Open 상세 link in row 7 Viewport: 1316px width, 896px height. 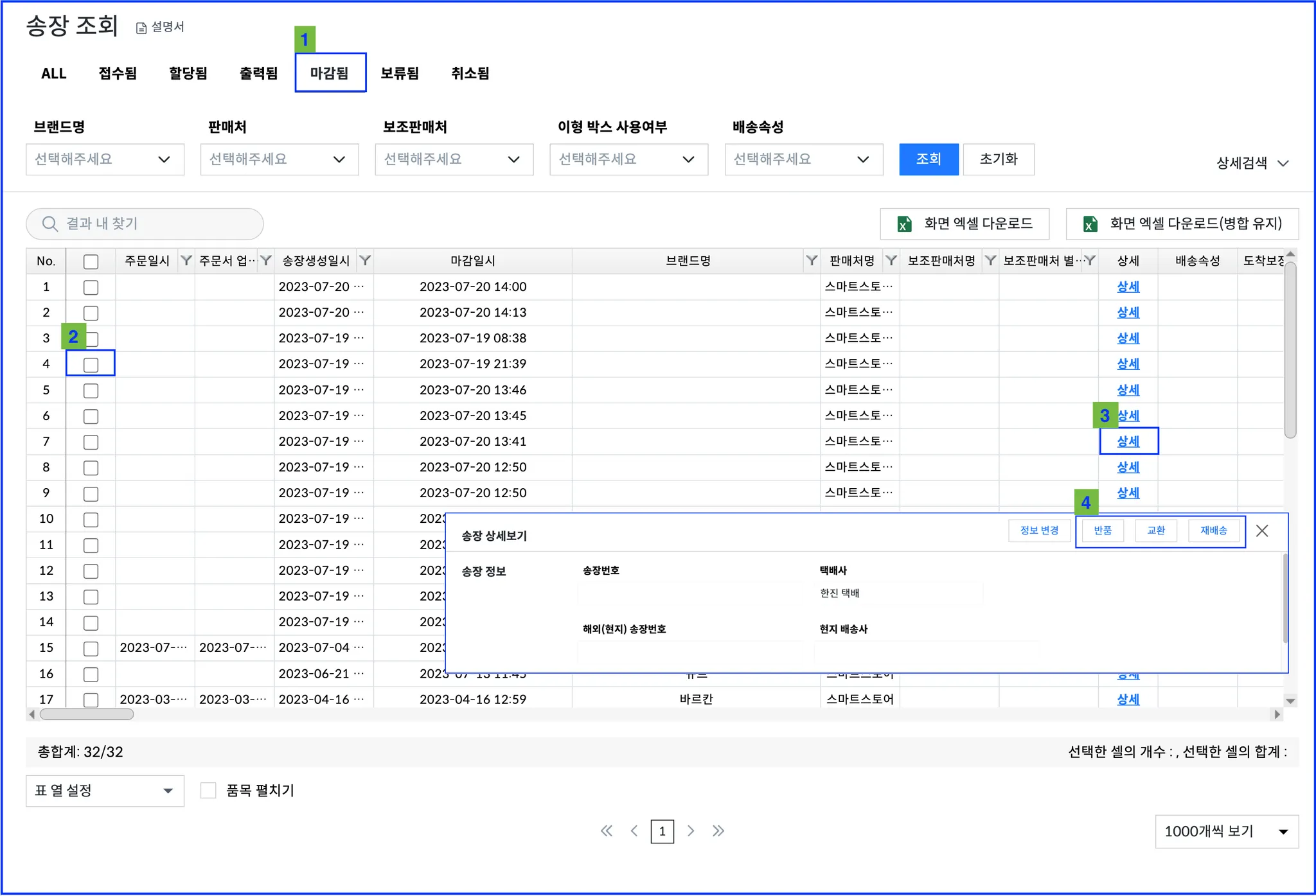pyautogui.click(x=1128, y=441)
